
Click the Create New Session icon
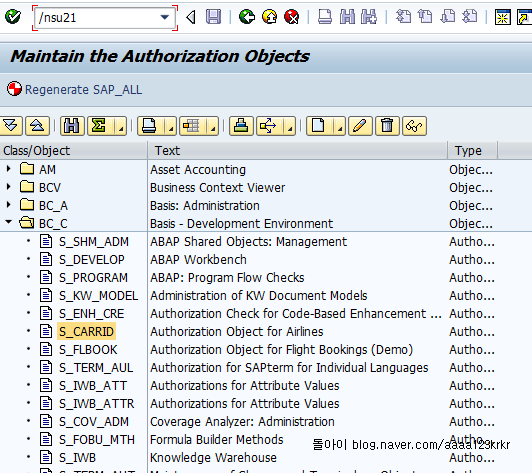[x=502, y=17]
